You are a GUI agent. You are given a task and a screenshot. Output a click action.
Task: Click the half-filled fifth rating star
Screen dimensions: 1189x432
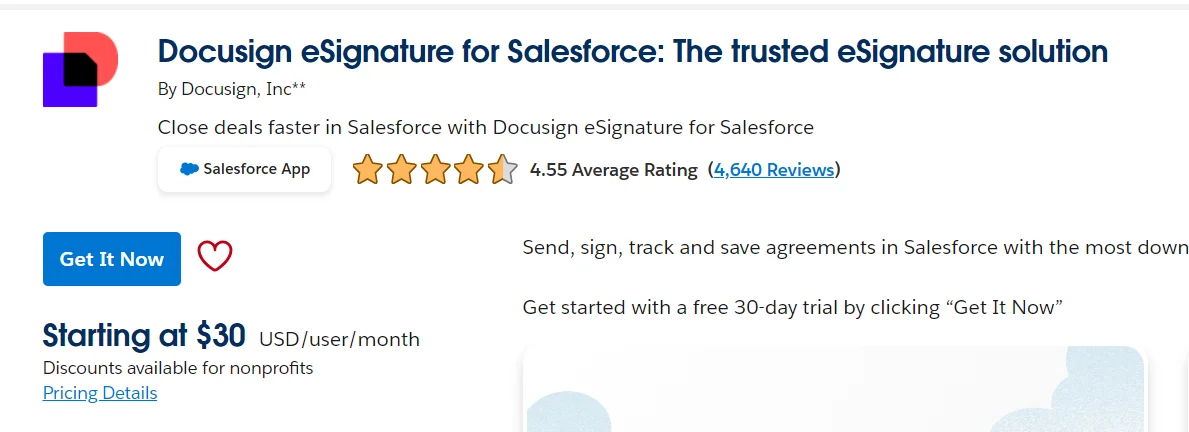(x=502, y=170)
